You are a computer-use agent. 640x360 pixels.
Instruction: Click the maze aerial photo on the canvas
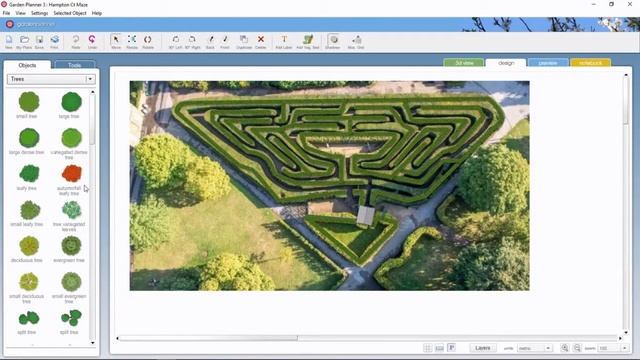[329, 186]
